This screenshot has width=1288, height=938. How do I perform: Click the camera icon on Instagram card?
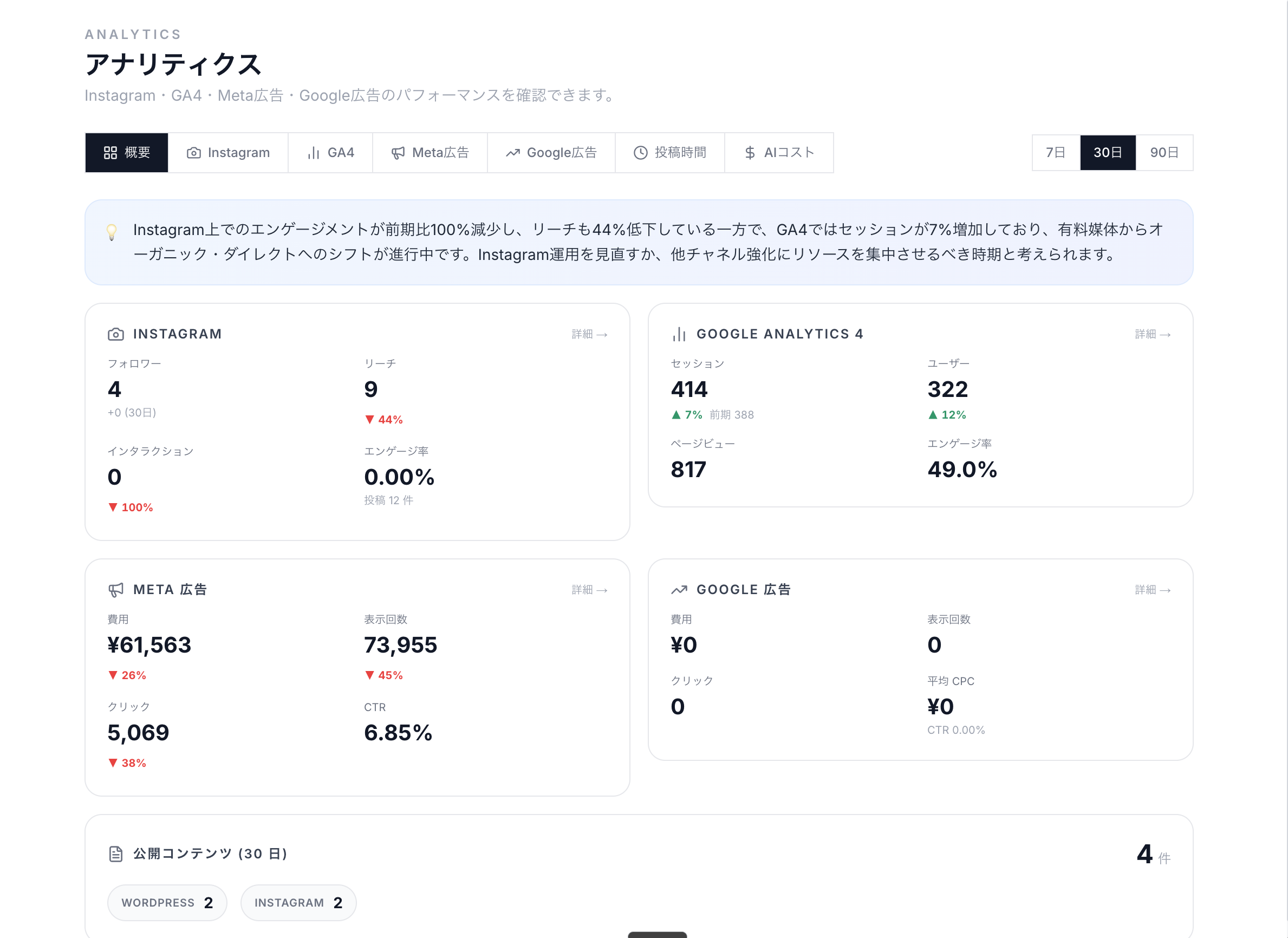point(116,335)
